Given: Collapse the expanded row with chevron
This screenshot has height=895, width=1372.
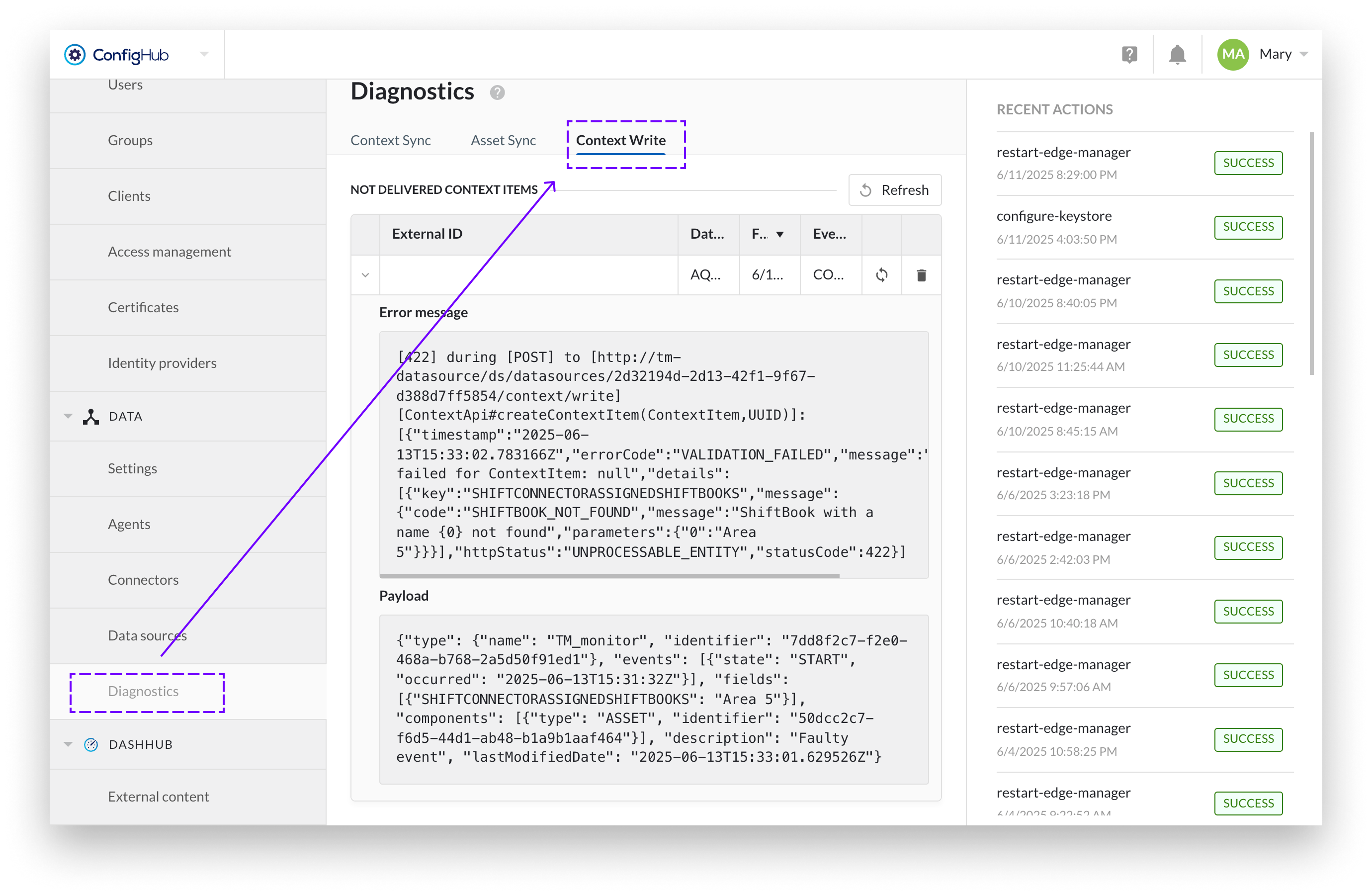Looking at the screenshot, I should (365, 275).
